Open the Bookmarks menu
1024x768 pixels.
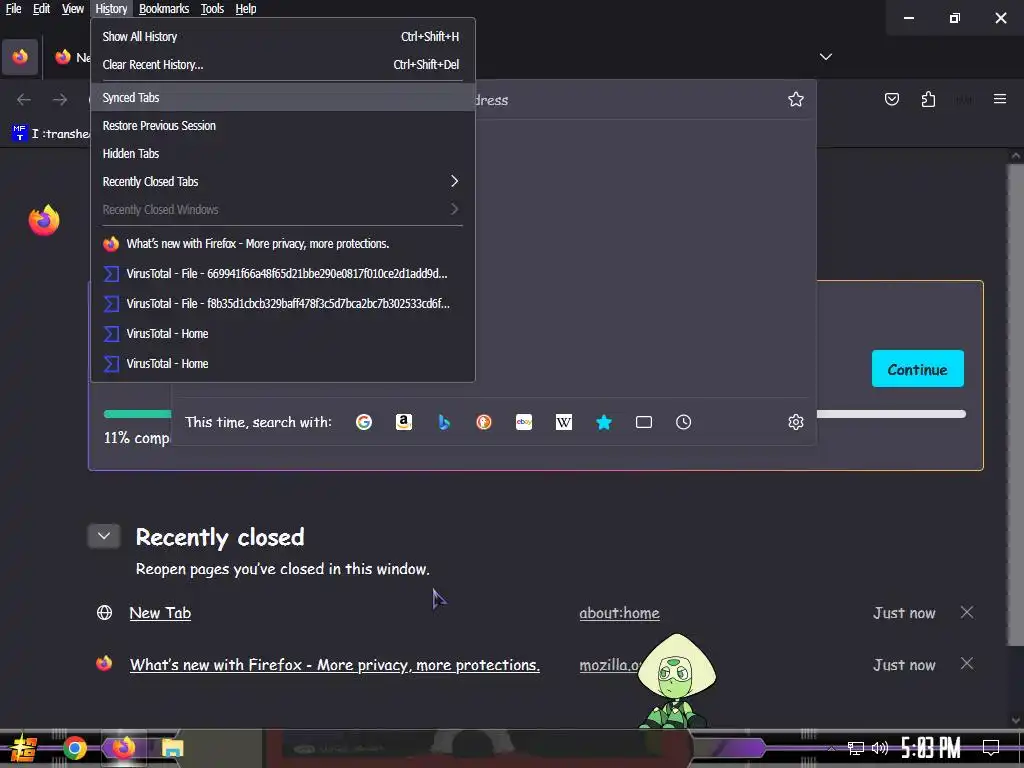[x=164, y=8]
